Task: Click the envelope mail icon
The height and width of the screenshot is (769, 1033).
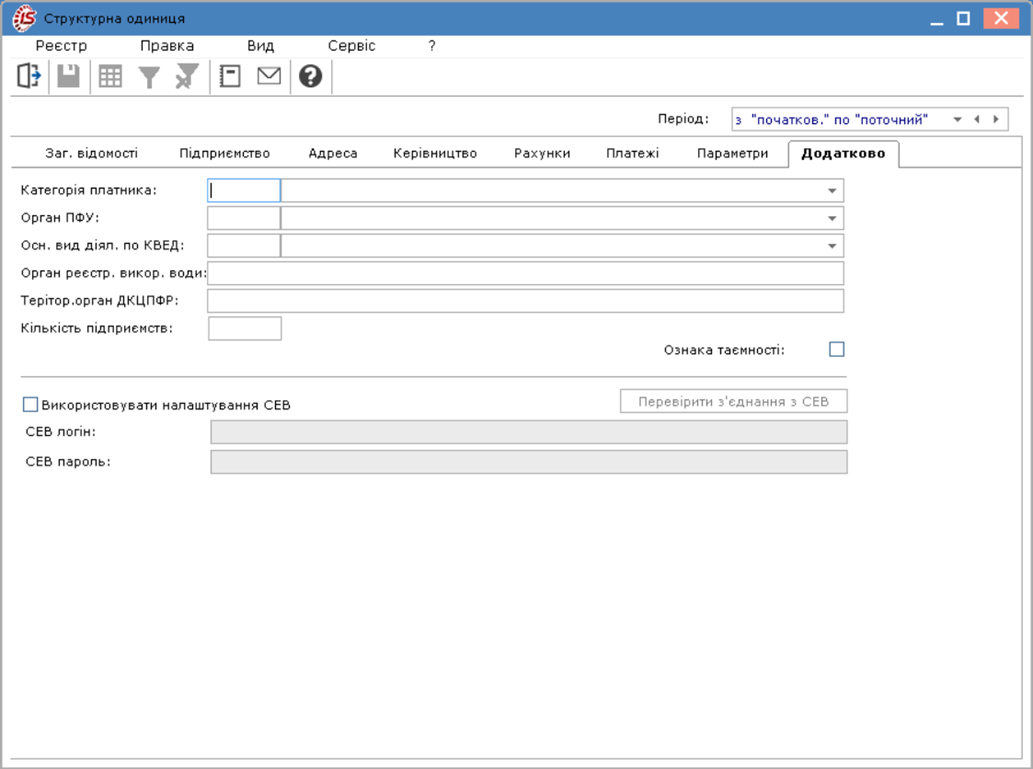Action: click(269, 76)
